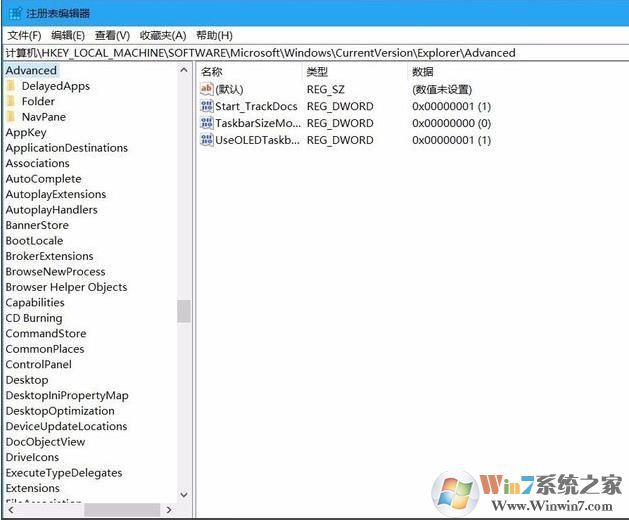Click the NavPane folder icon

[x=11, y=117]
